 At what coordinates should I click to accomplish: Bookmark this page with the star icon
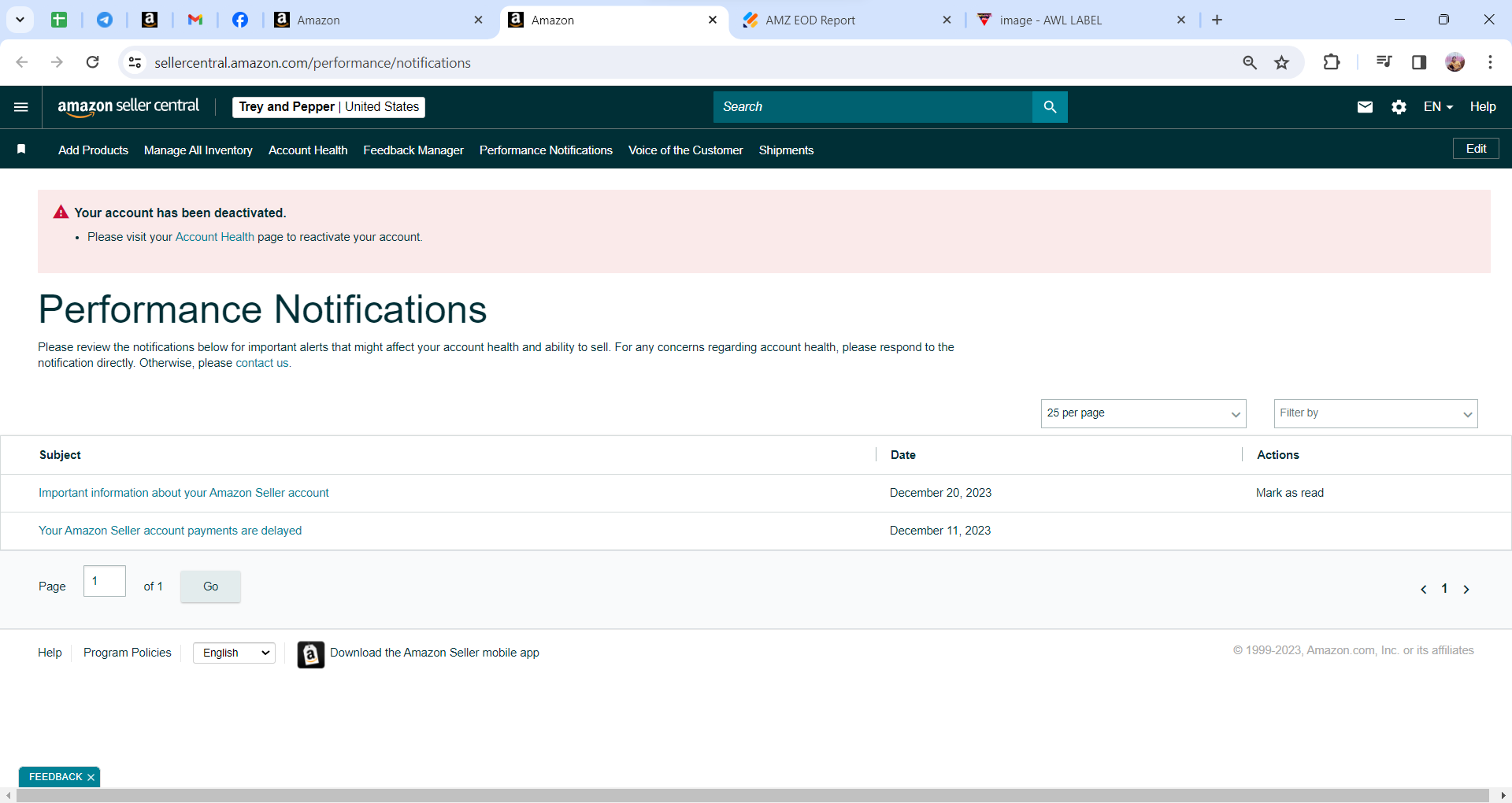(1282, 62)
